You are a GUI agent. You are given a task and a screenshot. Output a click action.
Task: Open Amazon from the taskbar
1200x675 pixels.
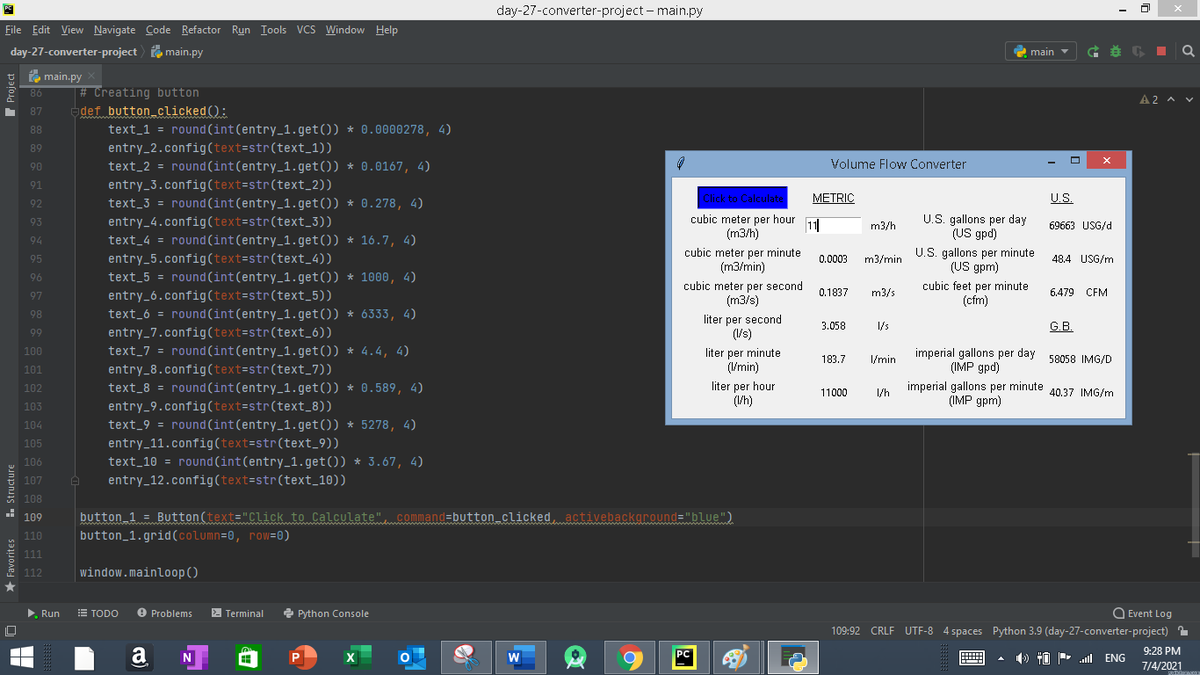tap(137, 657)
